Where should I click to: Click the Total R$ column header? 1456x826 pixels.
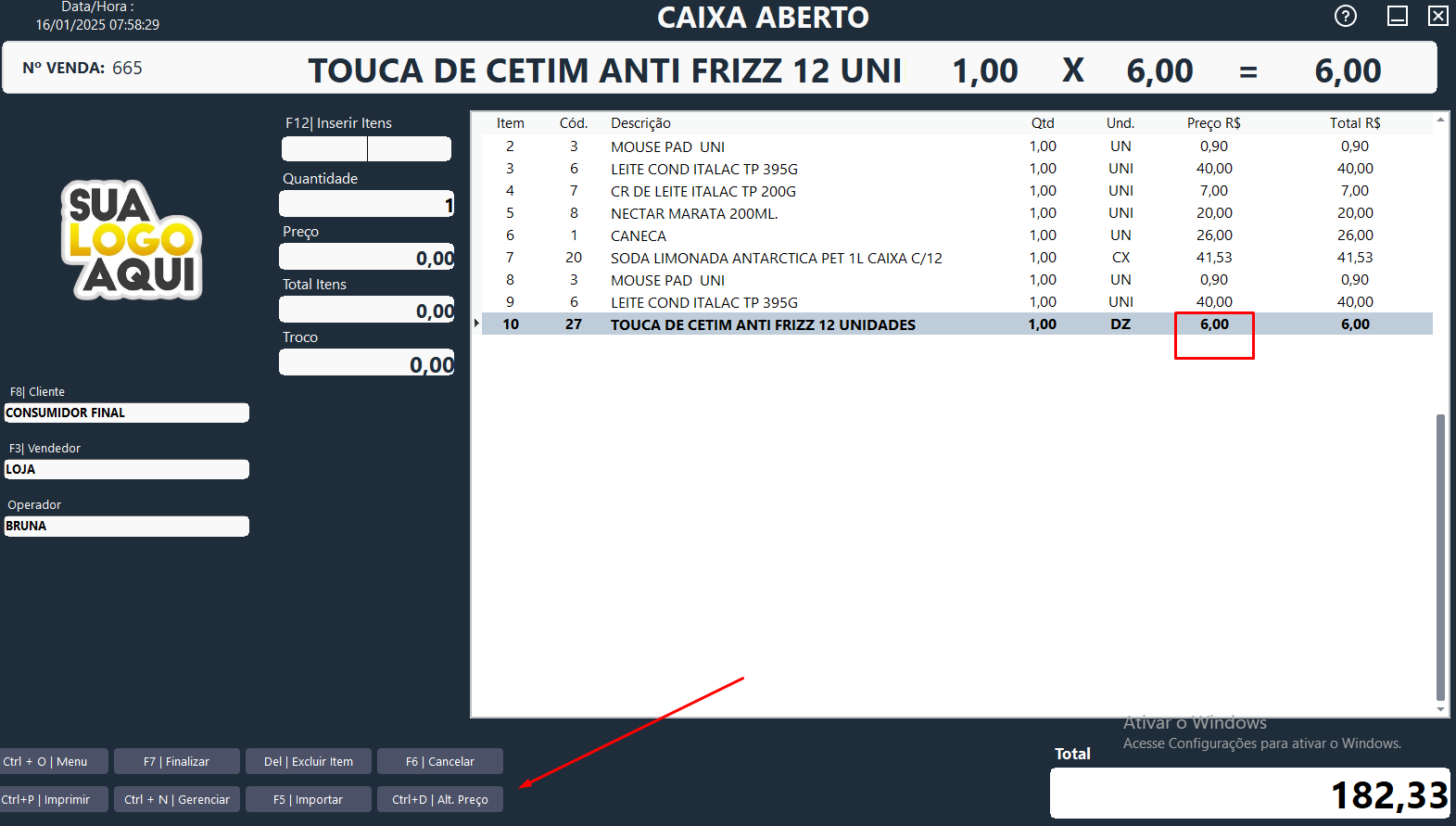pyautogui.click(x=1355, y=123)
